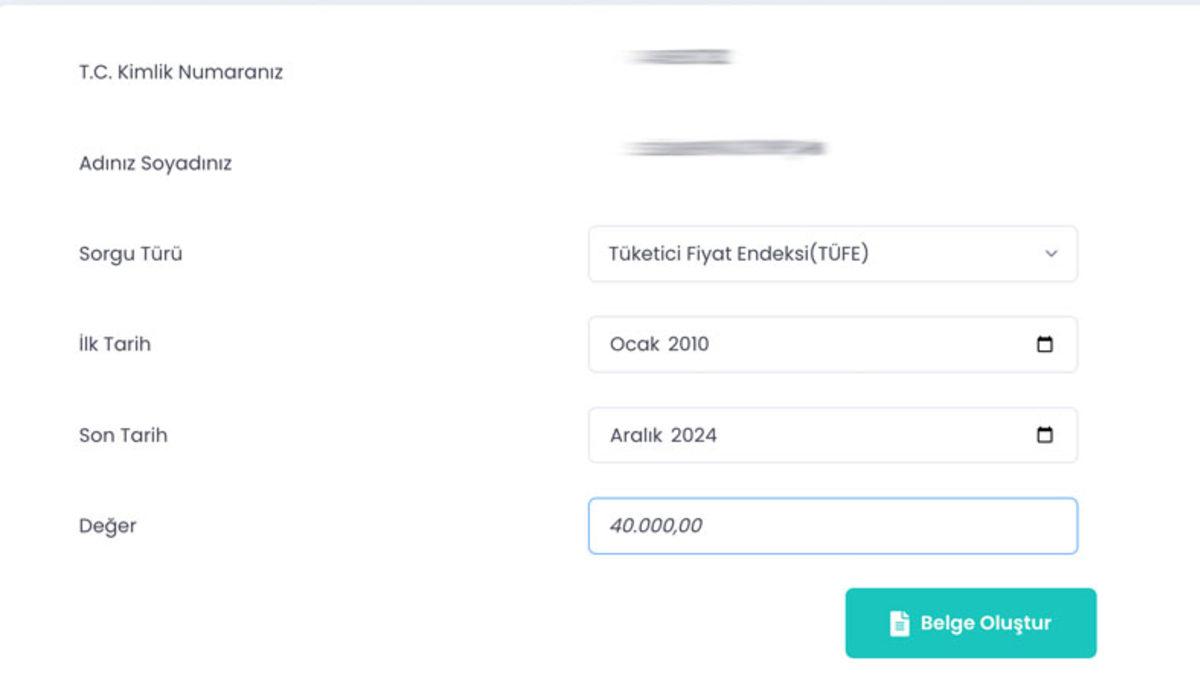Click the İlk Tarih label
Screen dimensions: 1200x675
click(115, 345)
